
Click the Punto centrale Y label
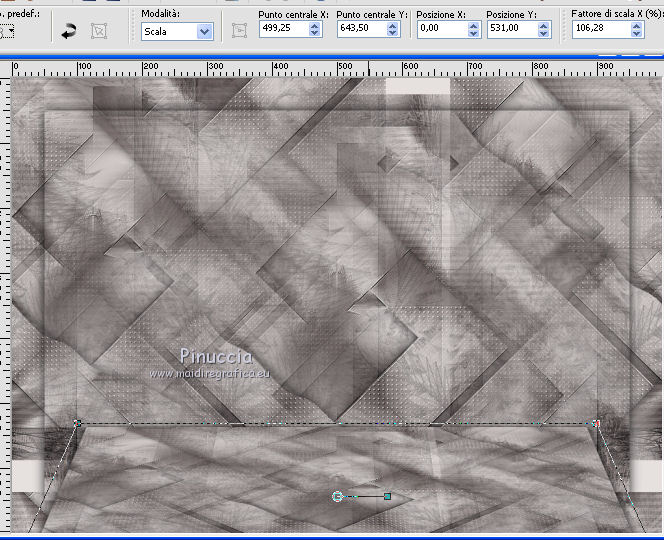(x=372, y=14)
